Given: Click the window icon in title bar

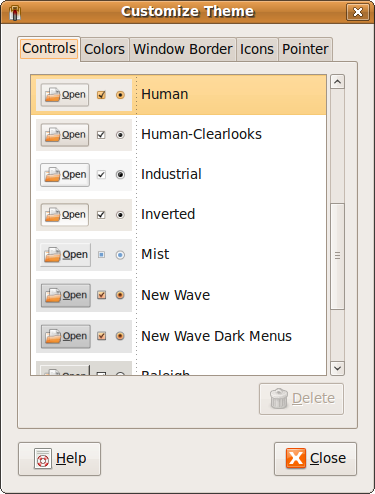Looking at the screenshot, I should [15, 13].
